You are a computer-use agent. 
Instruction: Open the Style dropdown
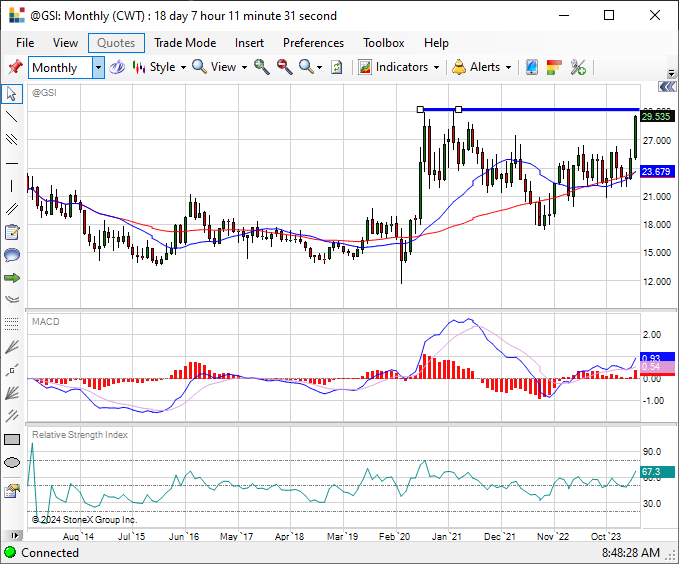point(159,67)
